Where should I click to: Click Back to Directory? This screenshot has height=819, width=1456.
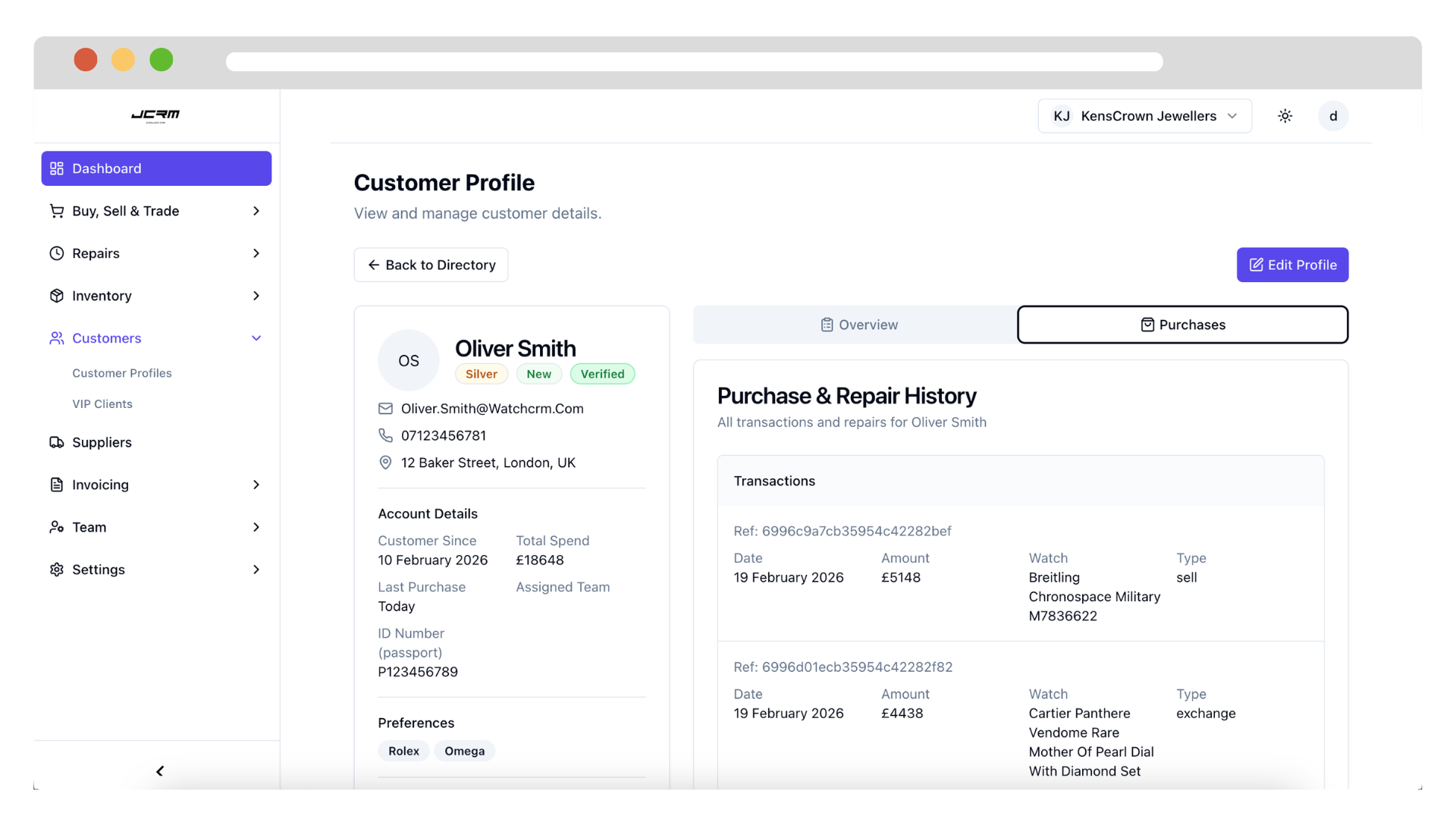(x=431, y=265)
